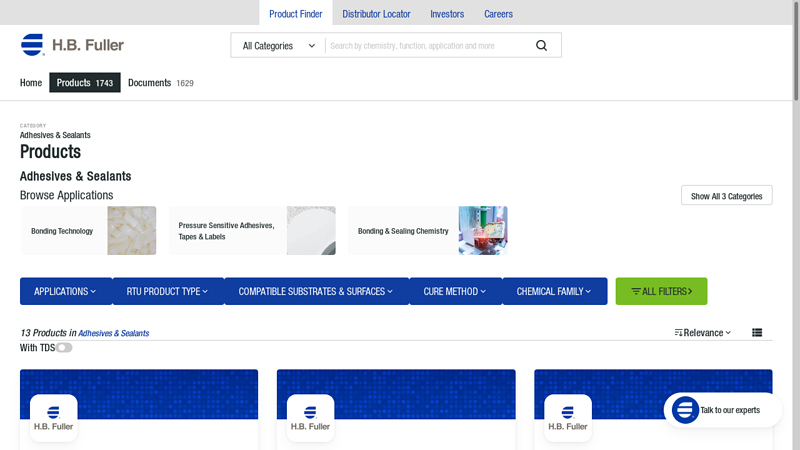This screenshot has width=800, height=450.
Task: Expand the RTU Product Type filter
Action: tap(168, 291)
